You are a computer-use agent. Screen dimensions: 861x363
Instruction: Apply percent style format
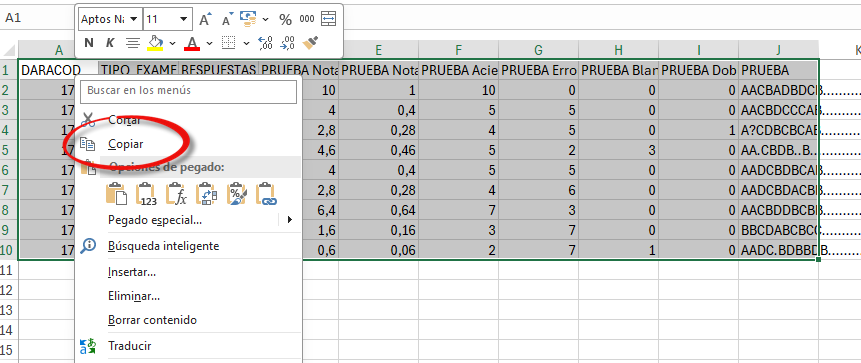[285, 20]
